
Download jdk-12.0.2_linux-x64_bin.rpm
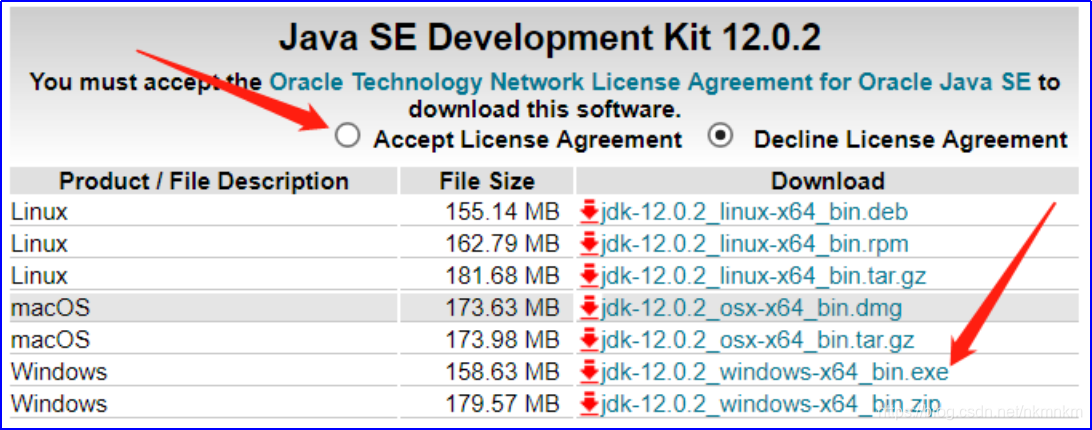754,244
